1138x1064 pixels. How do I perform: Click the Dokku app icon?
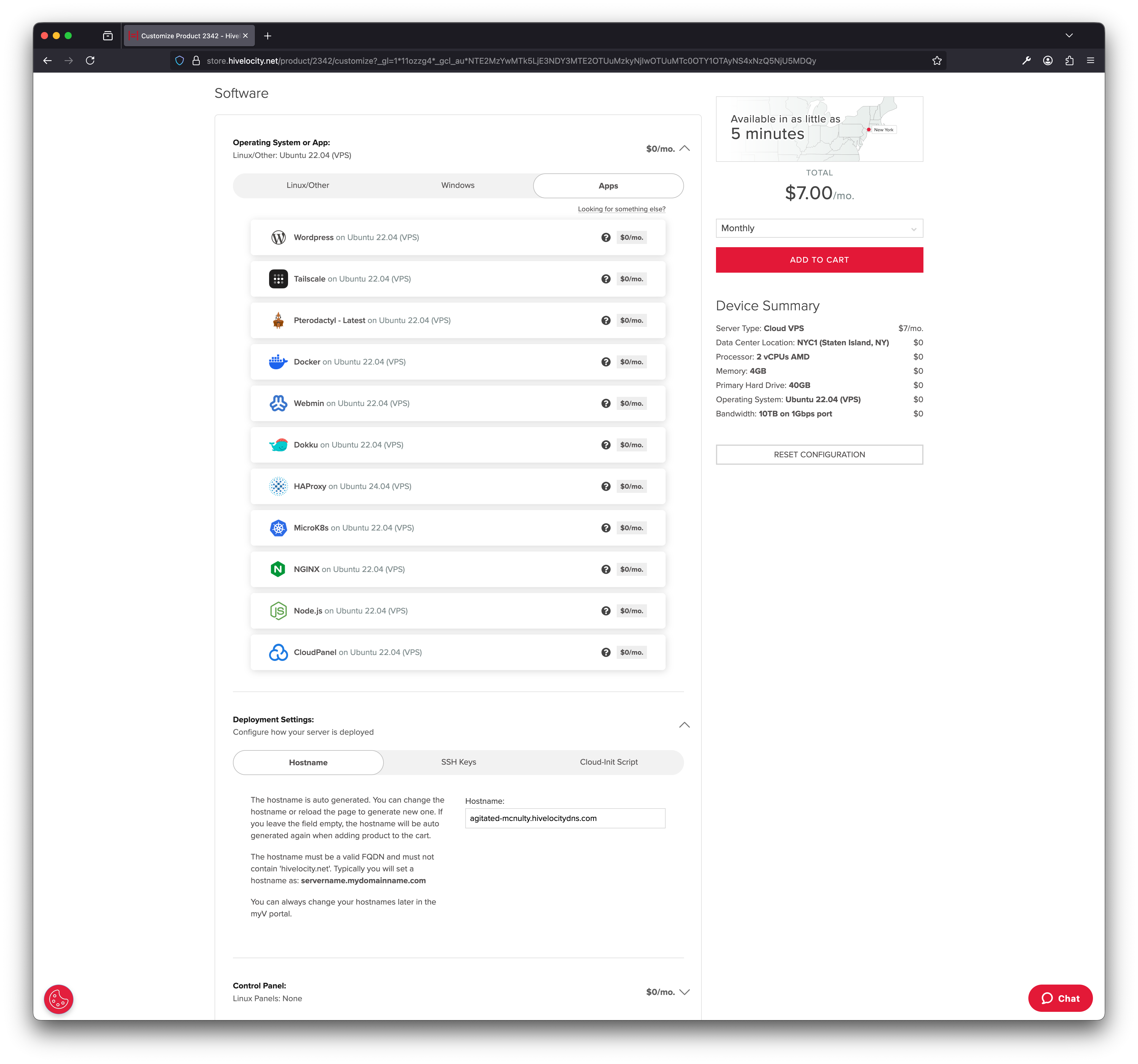tap(278, 445)
